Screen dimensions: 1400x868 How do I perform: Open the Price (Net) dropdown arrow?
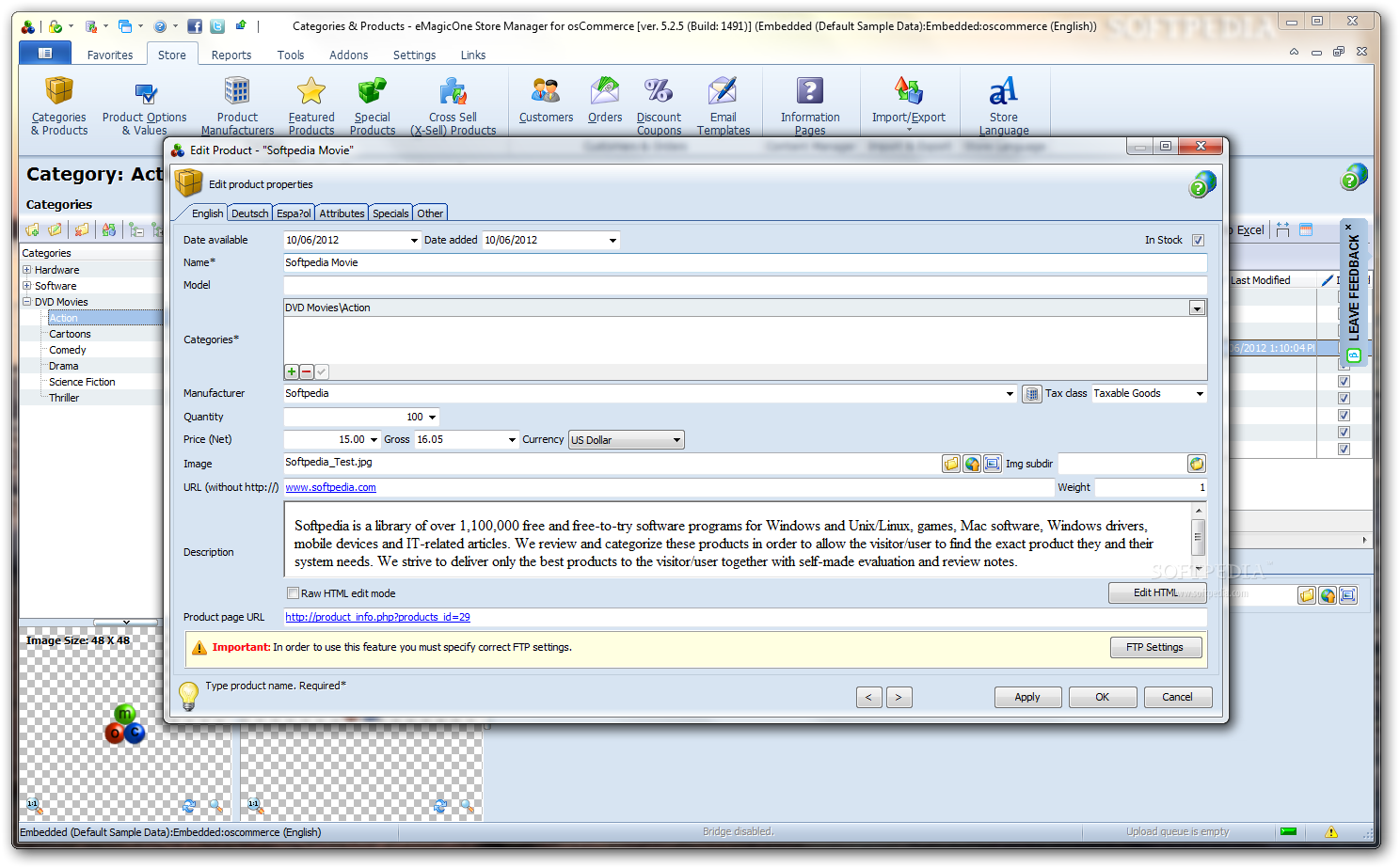[374, 440]
